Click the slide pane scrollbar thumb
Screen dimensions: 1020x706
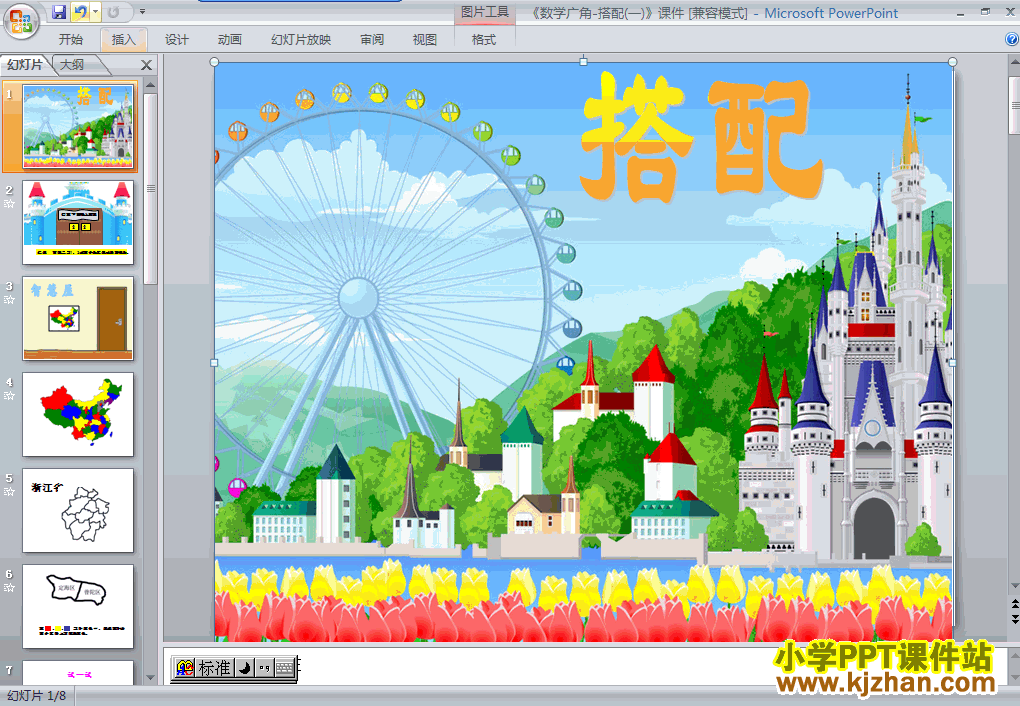coord(150,189)
